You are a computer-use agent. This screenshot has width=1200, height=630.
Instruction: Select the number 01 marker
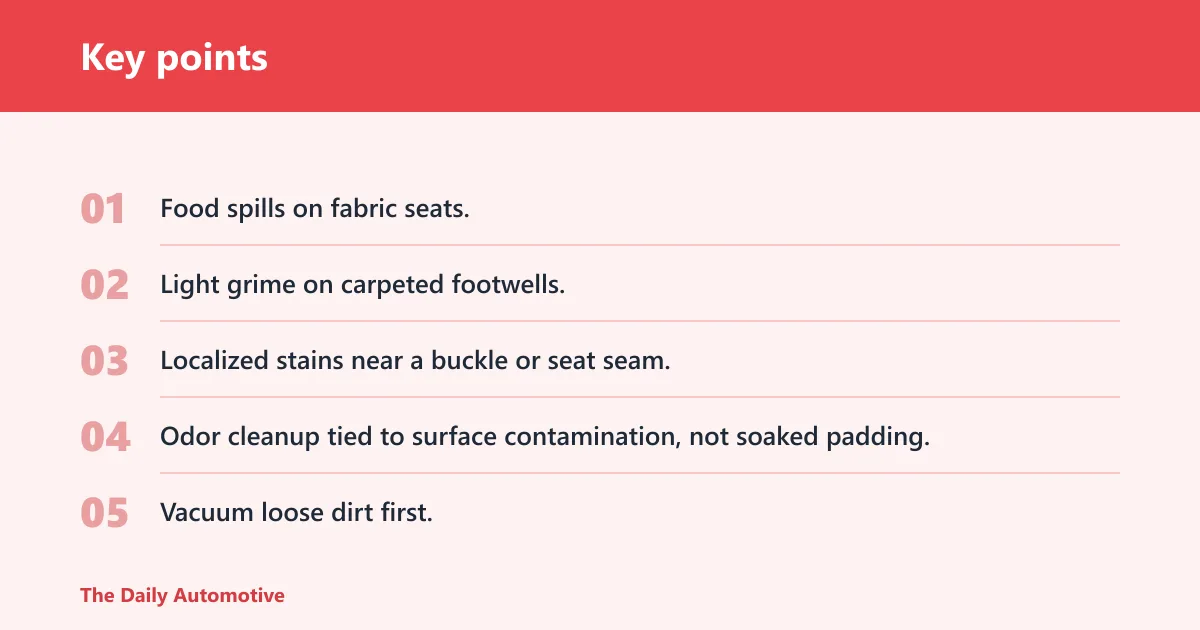[x=103, y=209]
